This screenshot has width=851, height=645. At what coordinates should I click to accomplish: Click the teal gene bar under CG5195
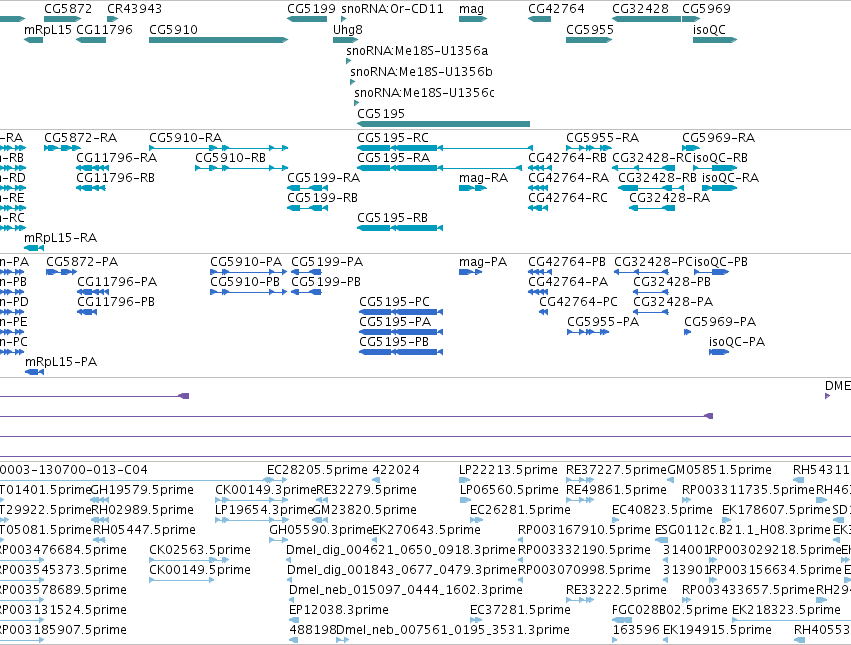coord(443,124)
